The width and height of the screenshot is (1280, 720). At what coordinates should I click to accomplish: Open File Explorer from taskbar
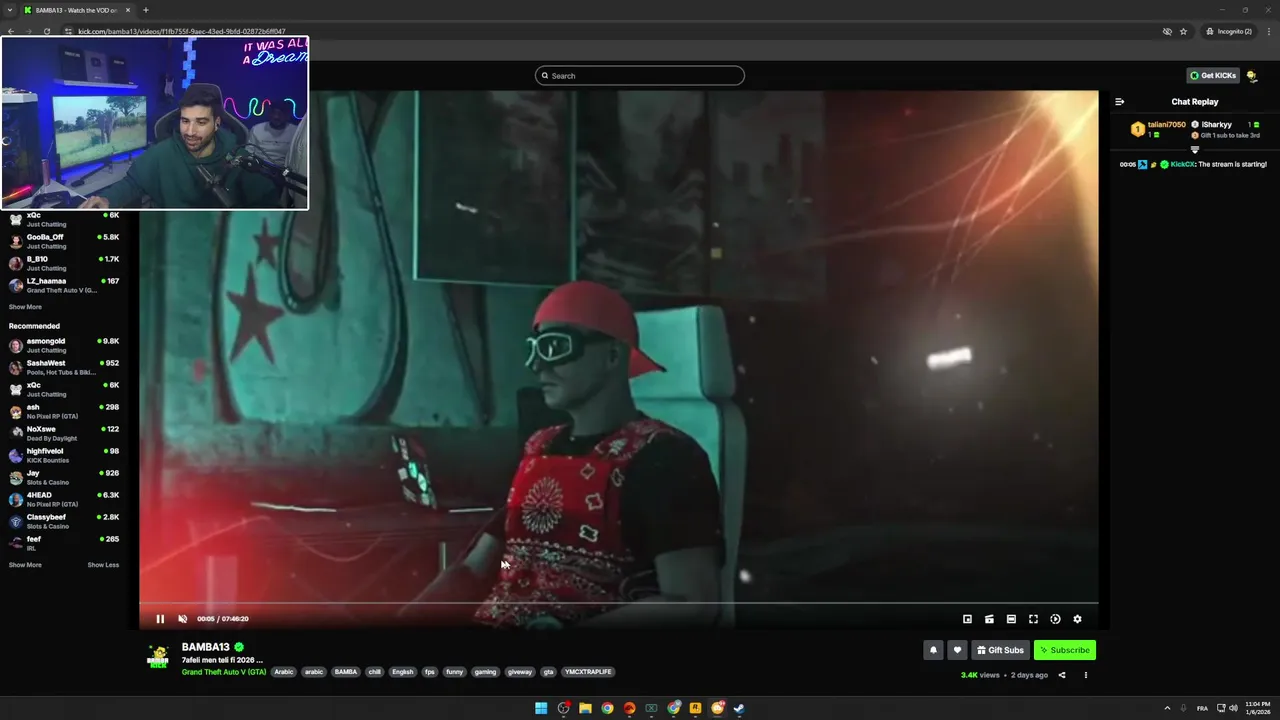pos(585,708)
